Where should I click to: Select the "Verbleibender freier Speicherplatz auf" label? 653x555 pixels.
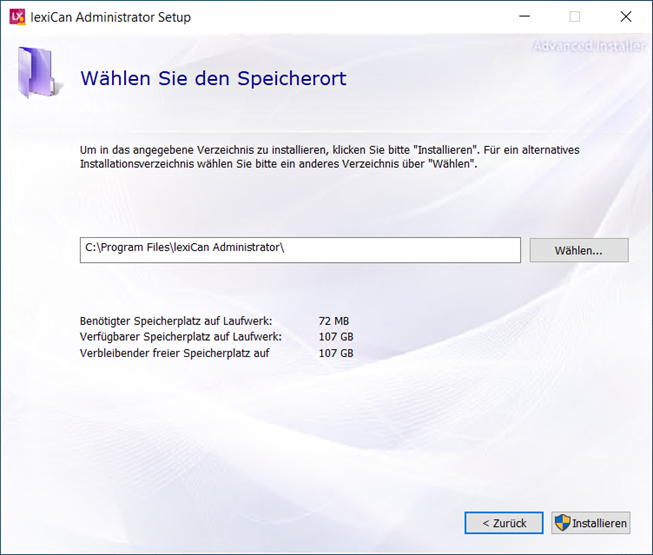click(175, 353)
